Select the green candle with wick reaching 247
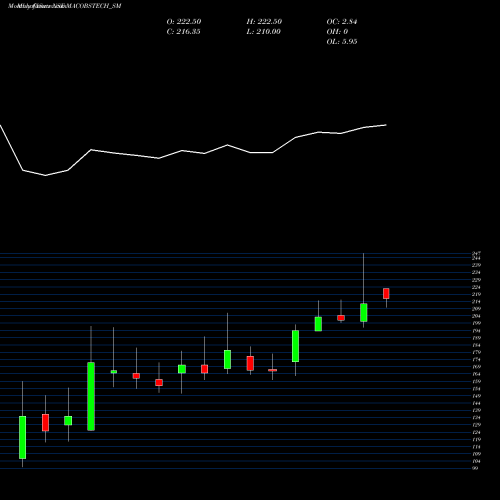Screen dimensions: 500x500 click(364, 312)
